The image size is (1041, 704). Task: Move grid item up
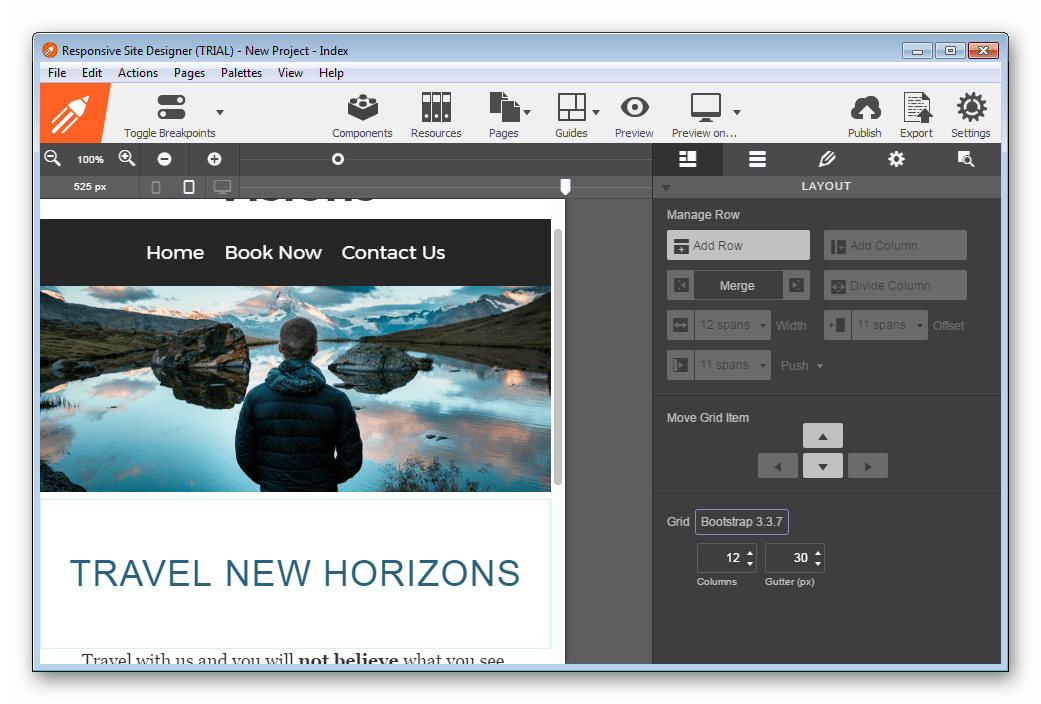click(x=822, y=436)
